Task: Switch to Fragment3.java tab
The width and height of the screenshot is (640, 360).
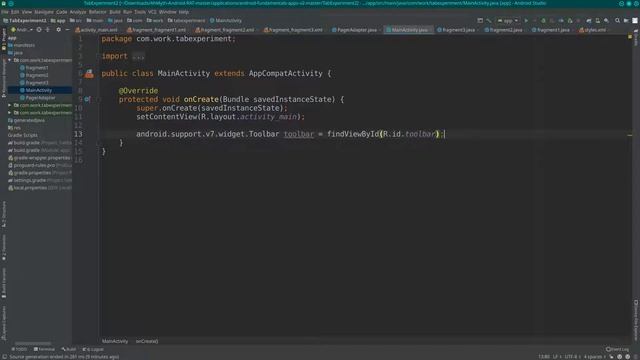Action: tap(456, 30)
